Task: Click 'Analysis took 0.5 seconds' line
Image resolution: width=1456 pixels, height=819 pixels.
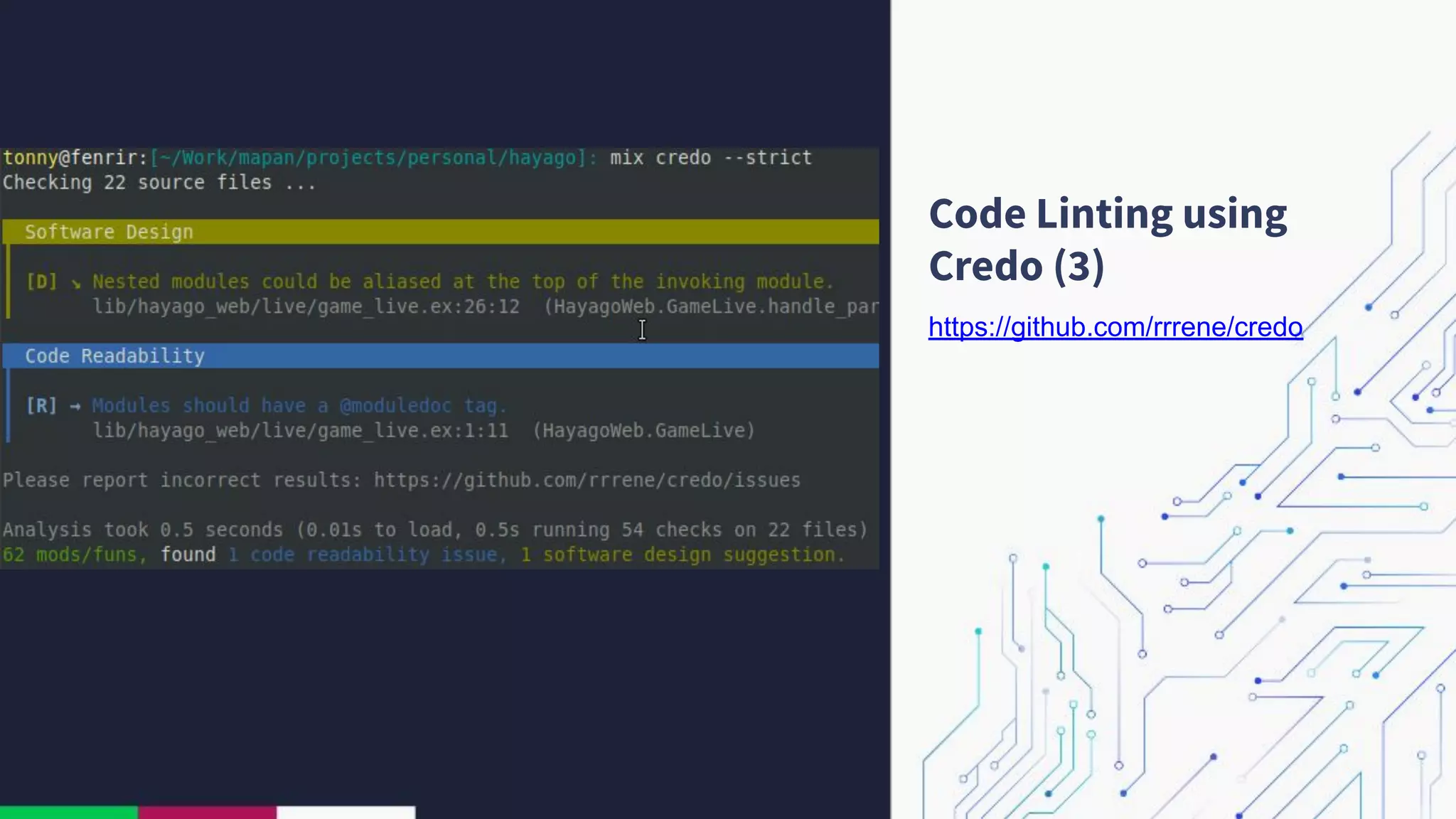Action: click(435, 530)
